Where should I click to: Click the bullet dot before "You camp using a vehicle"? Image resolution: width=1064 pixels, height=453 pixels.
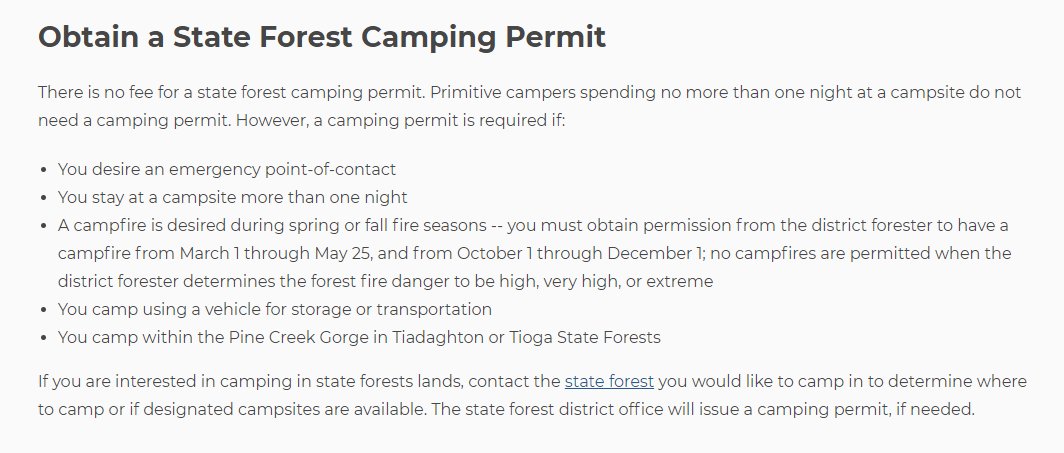[44, 310]
